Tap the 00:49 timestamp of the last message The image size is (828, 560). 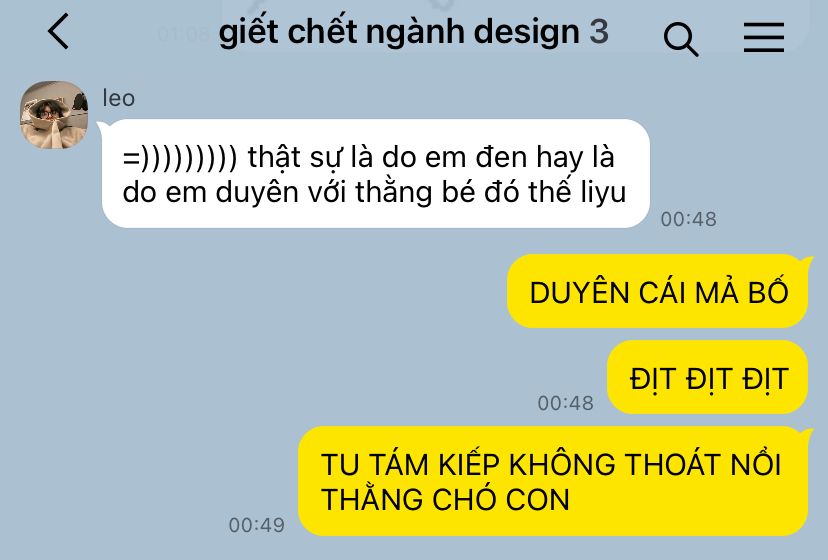coord(257,525)
